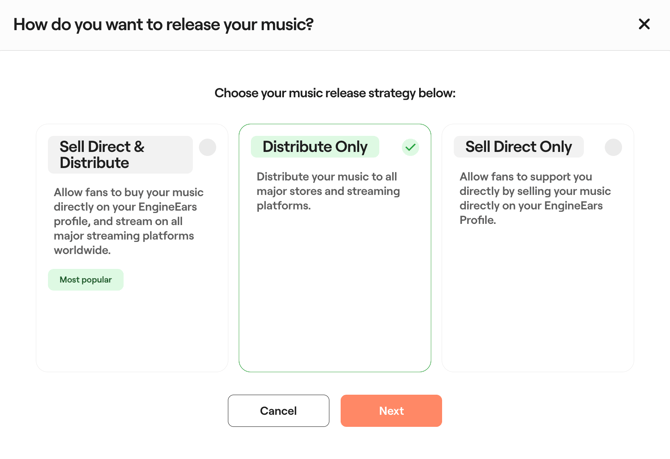The width and height of the screenshot is (670, 459).
Task: Click empty lower area of Distribute Only card
Action: [335, 300]
